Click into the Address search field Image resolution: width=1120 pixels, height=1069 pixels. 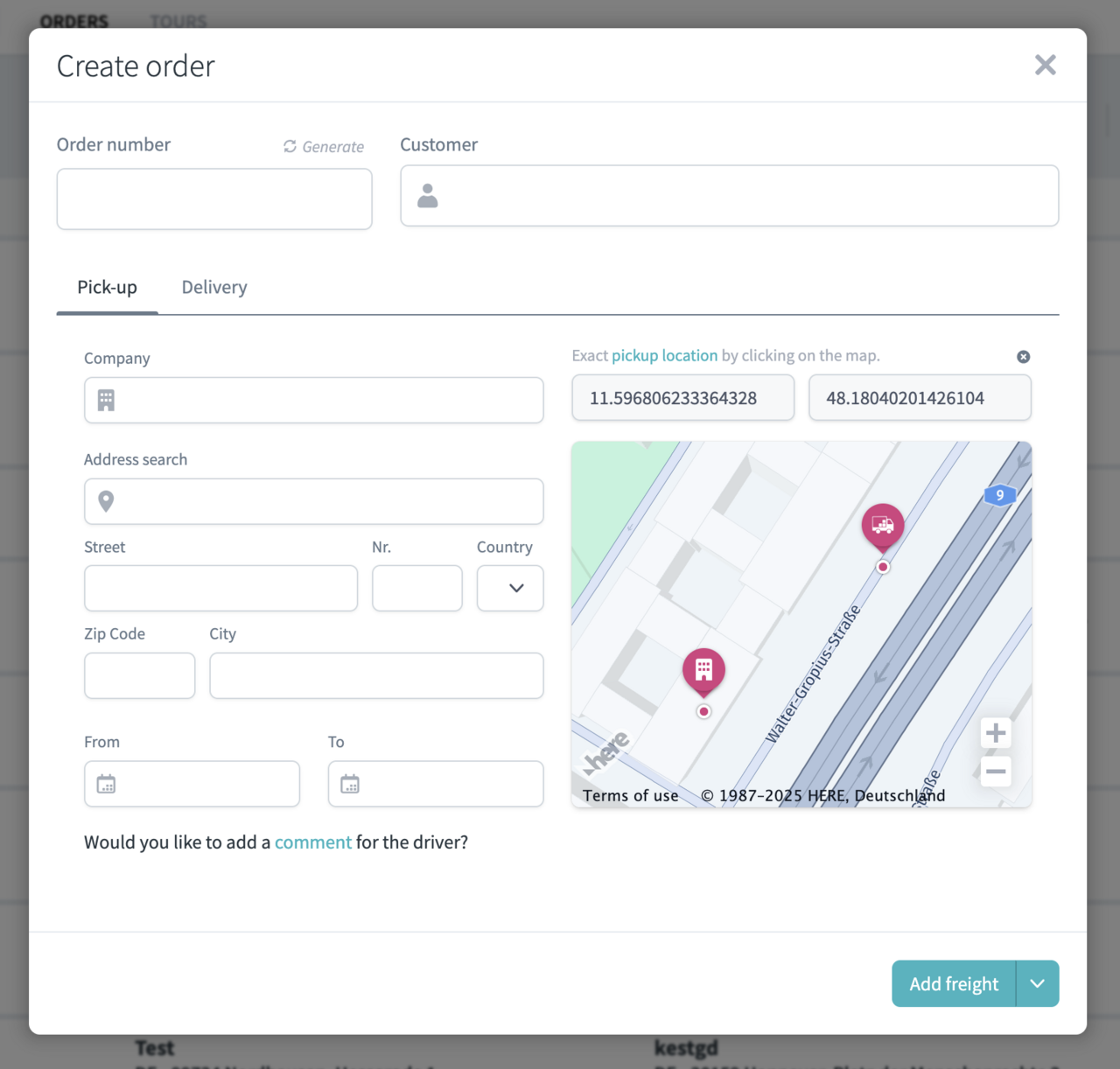point(328,501)
